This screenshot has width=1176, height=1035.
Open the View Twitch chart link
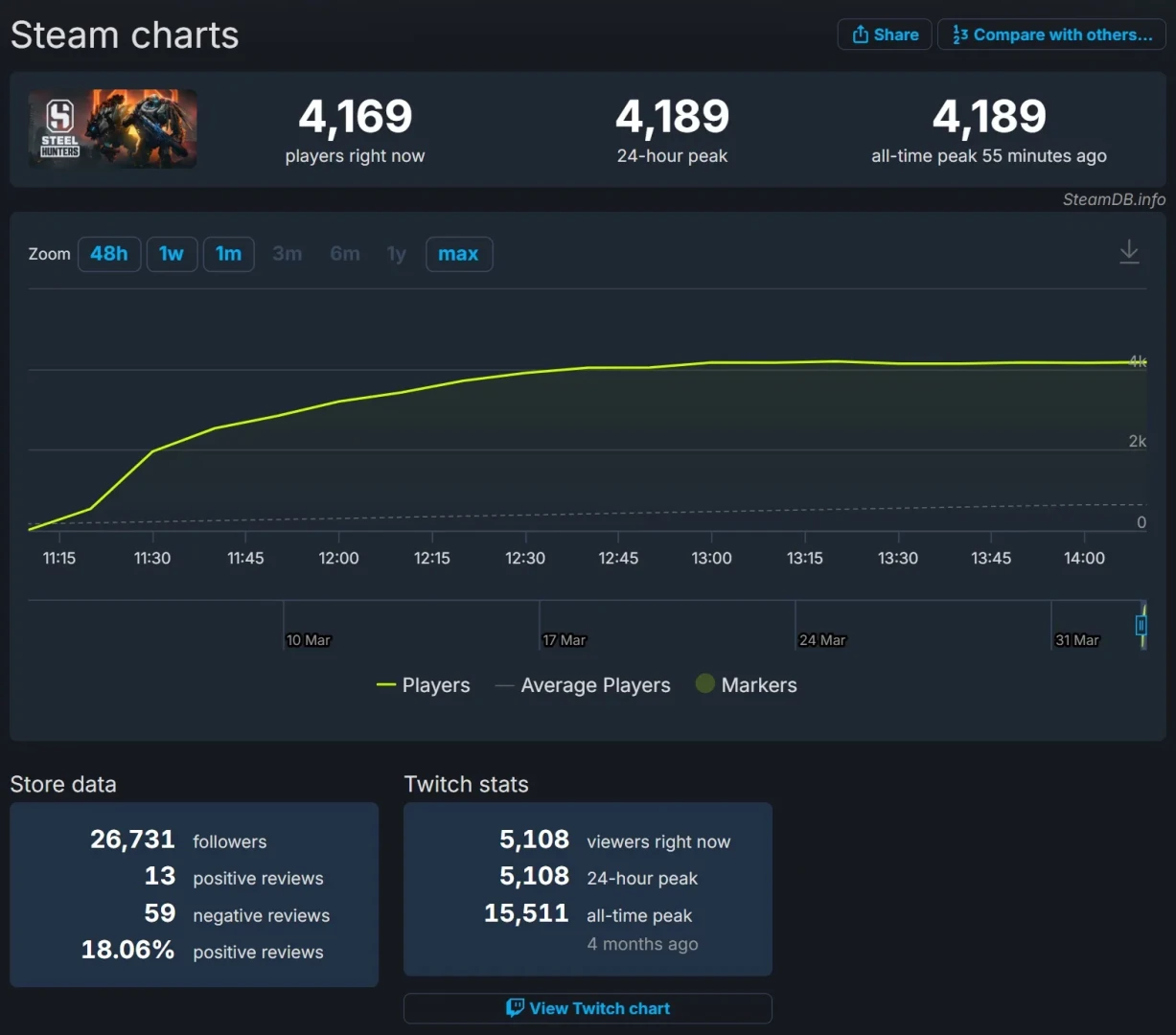coord(588,1008)
